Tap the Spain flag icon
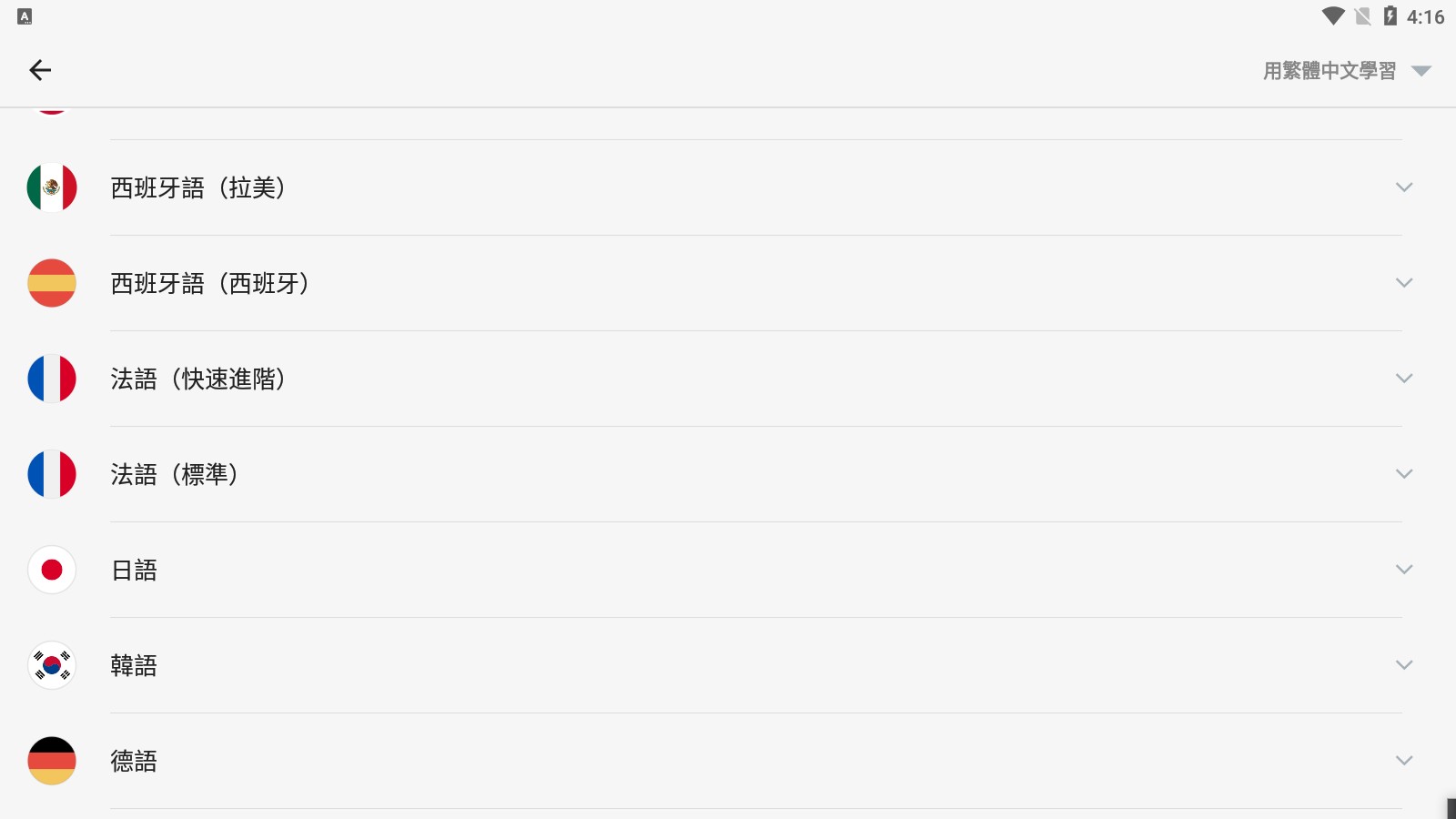The height and width of the screenshot is (819, 1456). (52, 283)
